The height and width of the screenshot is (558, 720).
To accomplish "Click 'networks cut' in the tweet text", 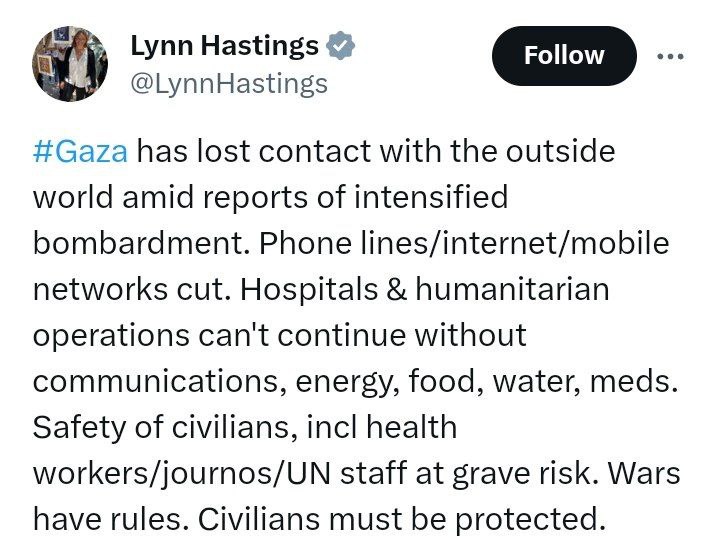I will [x=130, y=289].
